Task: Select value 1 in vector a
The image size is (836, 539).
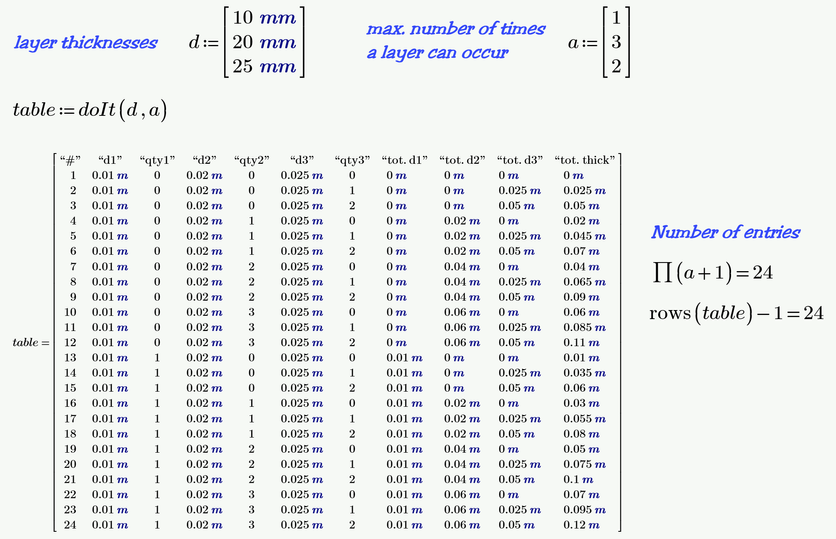Action: 616,18
